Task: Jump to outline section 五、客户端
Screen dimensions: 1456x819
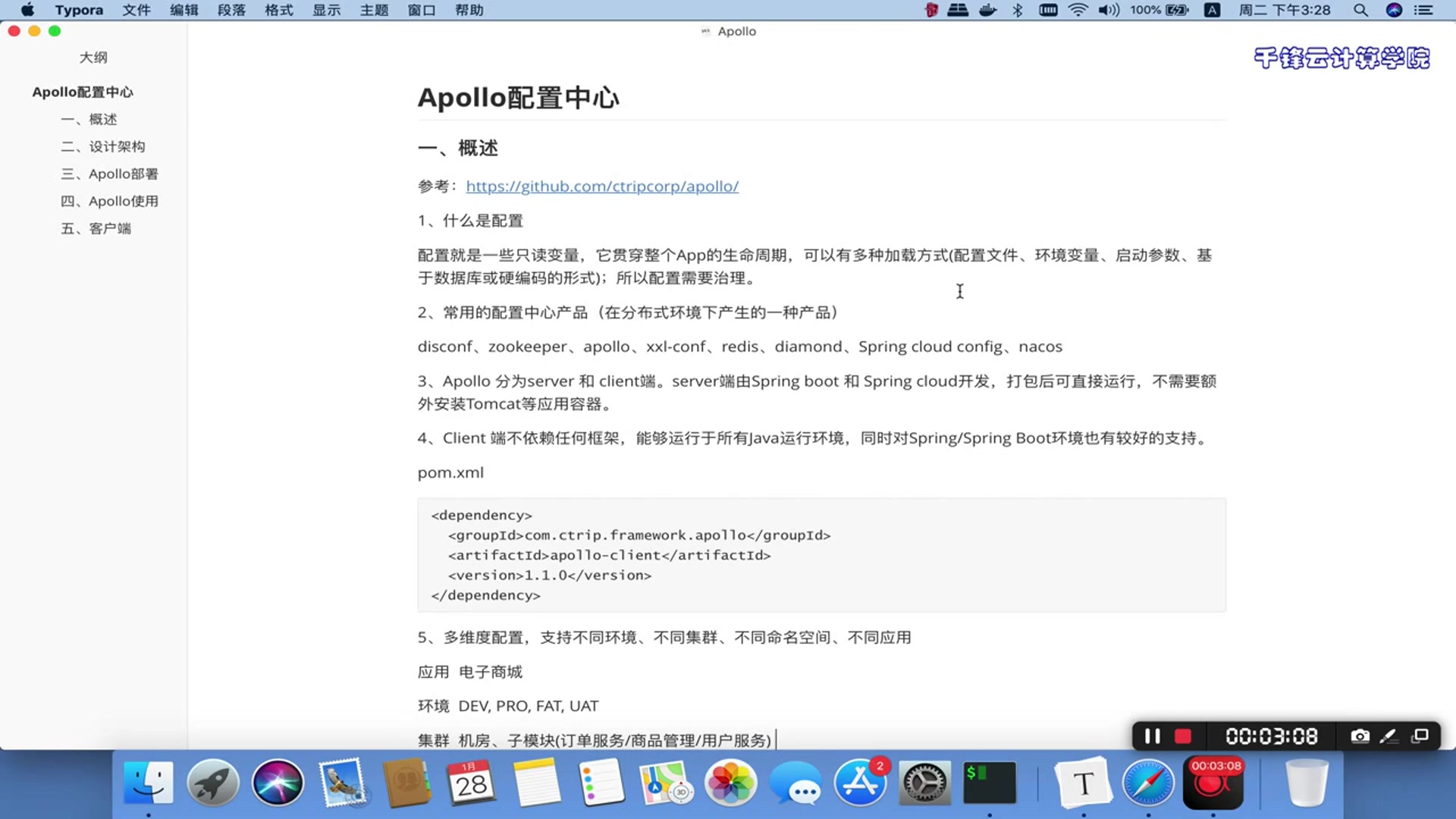Action: [96, 228]
